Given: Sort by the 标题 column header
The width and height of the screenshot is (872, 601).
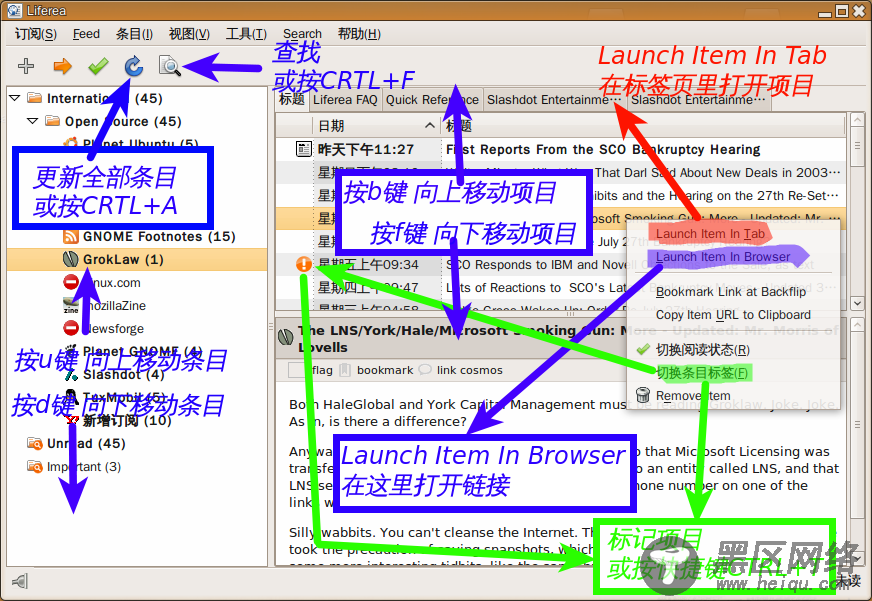Looking at the screenshot, I should (643, 126).
